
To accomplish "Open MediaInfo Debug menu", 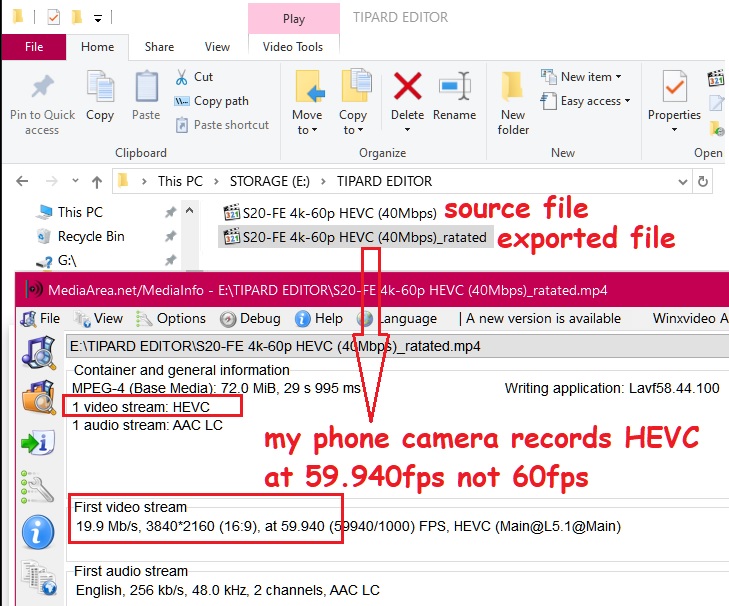I will coord(251,319).
